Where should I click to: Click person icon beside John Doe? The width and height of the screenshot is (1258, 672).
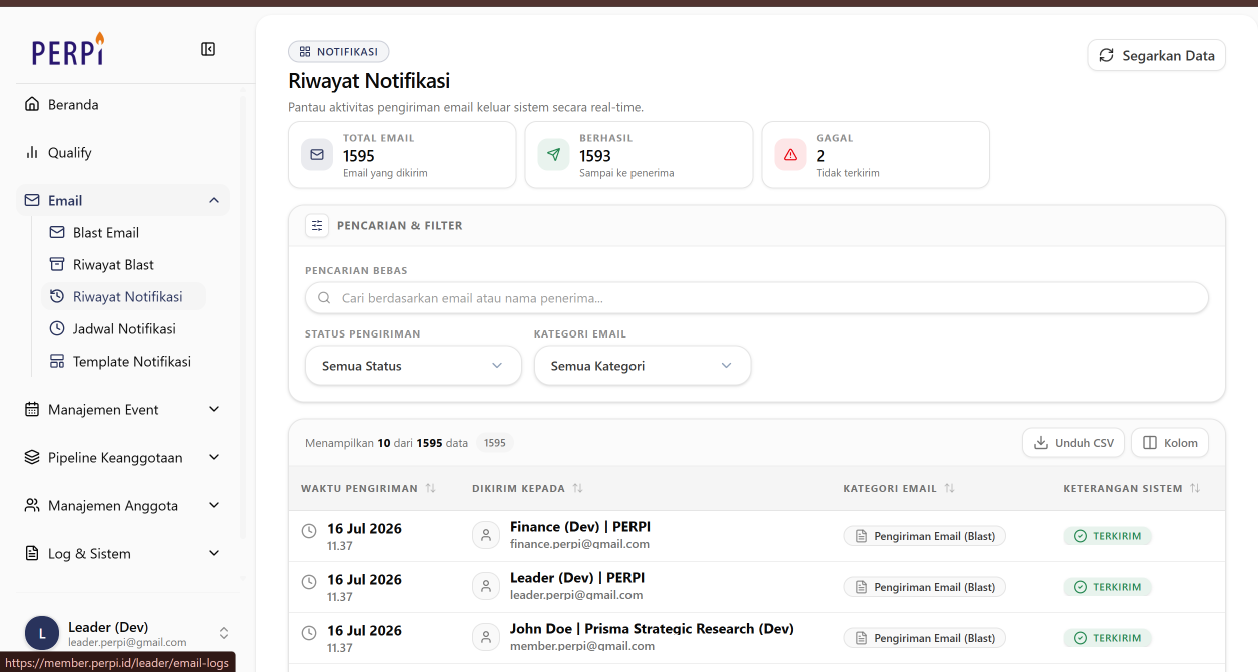click(x=486, y=637)
